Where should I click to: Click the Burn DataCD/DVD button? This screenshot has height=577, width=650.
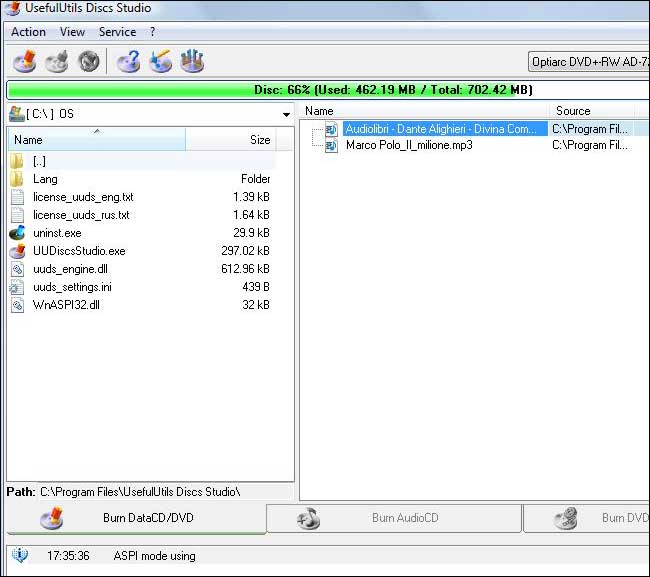(135, 518)
